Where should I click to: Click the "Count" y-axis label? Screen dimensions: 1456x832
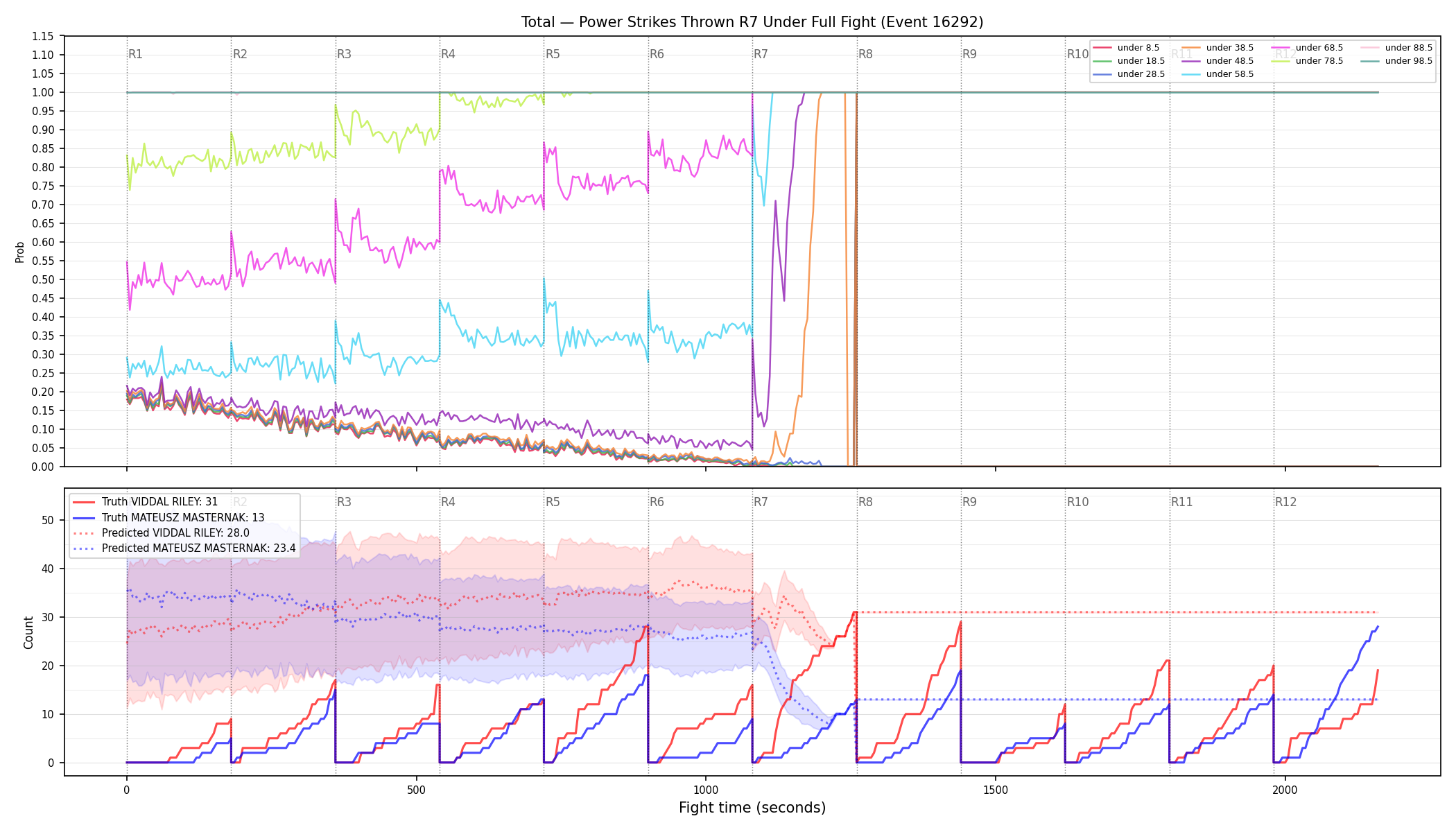tap(28, 632)
